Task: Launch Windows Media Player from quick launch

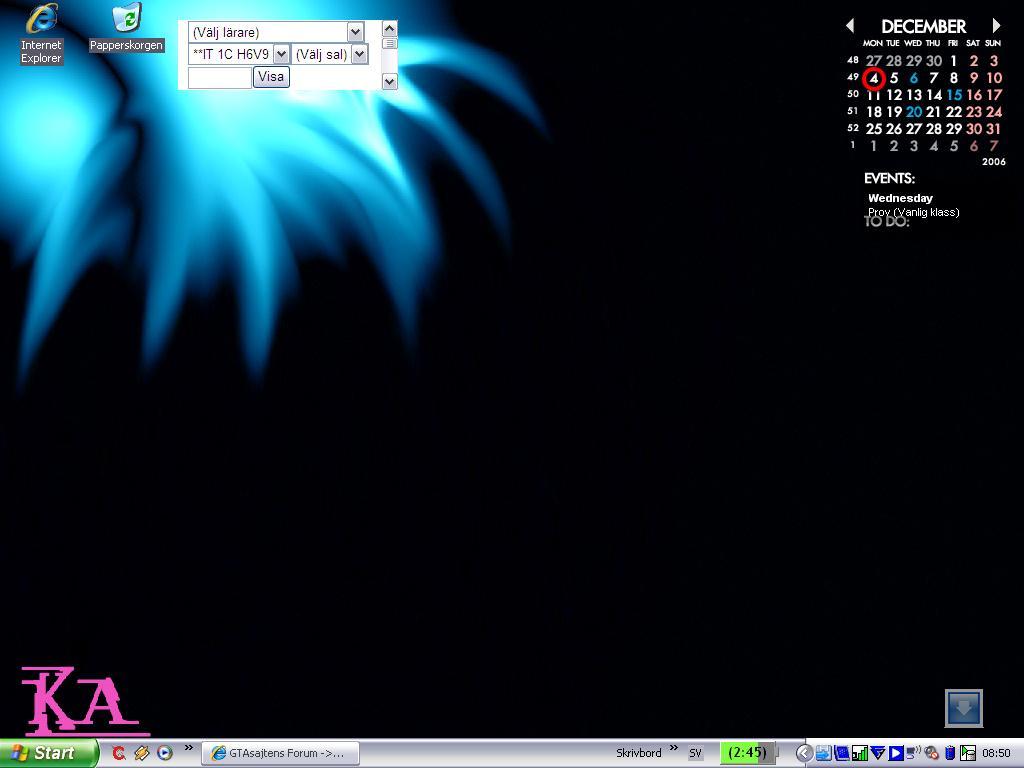Action: 165,753
